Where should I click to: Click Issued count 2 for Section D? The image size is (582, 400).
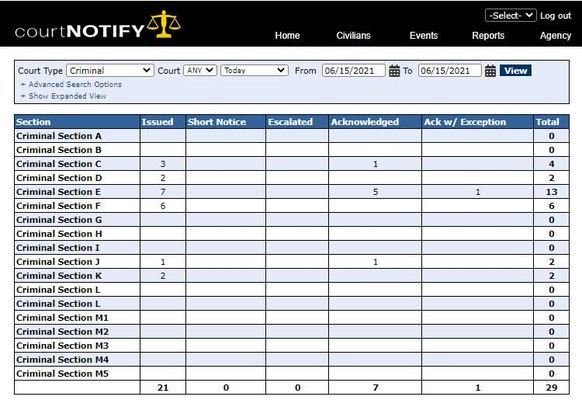tap(163, 178)
